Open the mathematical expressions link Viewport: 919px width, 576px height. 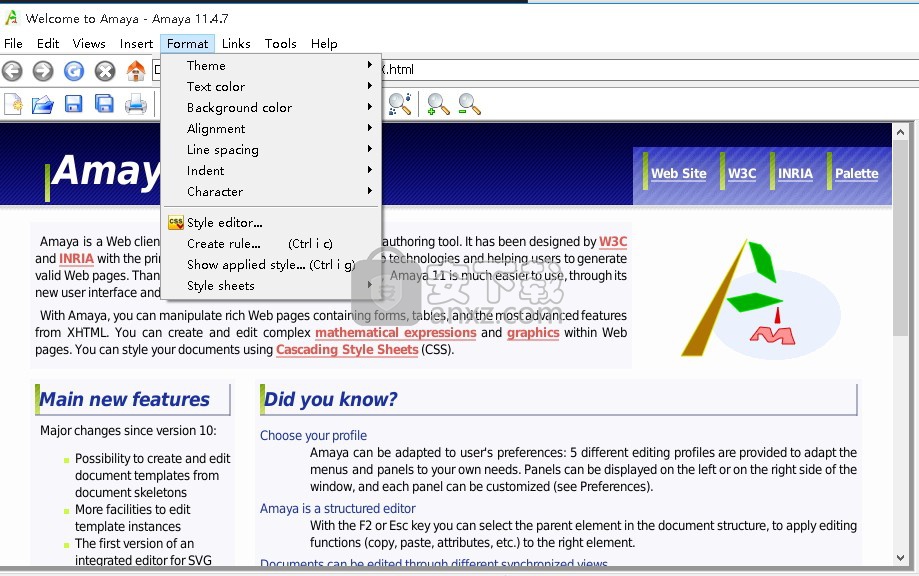(x=396, y=333)
